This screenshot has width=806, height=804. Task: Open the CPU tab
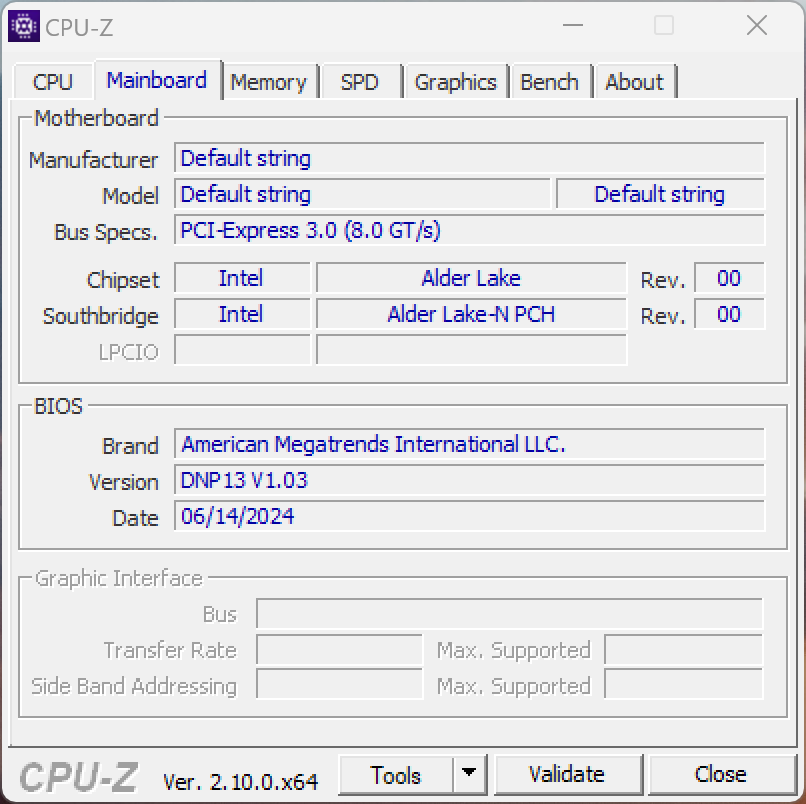pyautogui.click(x=53, y=82)
